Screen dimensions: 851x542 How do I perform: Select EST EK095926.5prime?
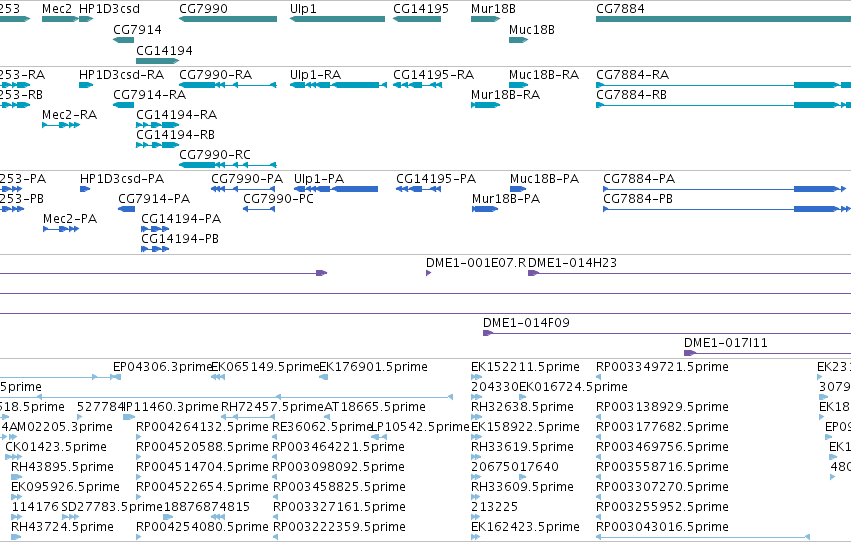tap(65, 487)
